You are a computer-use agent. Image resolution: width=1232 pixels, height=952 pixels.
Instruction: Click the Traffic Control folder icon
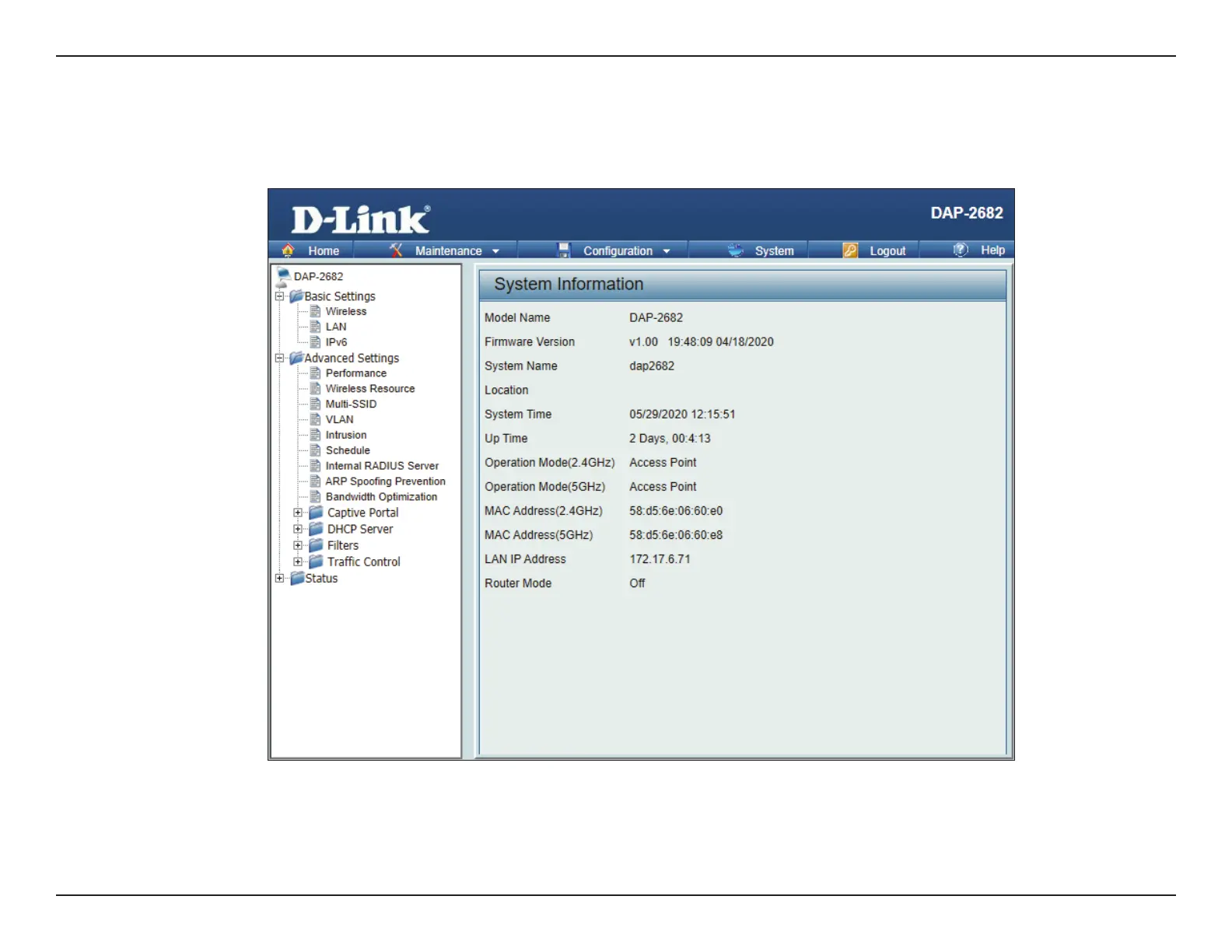(316, 562)
